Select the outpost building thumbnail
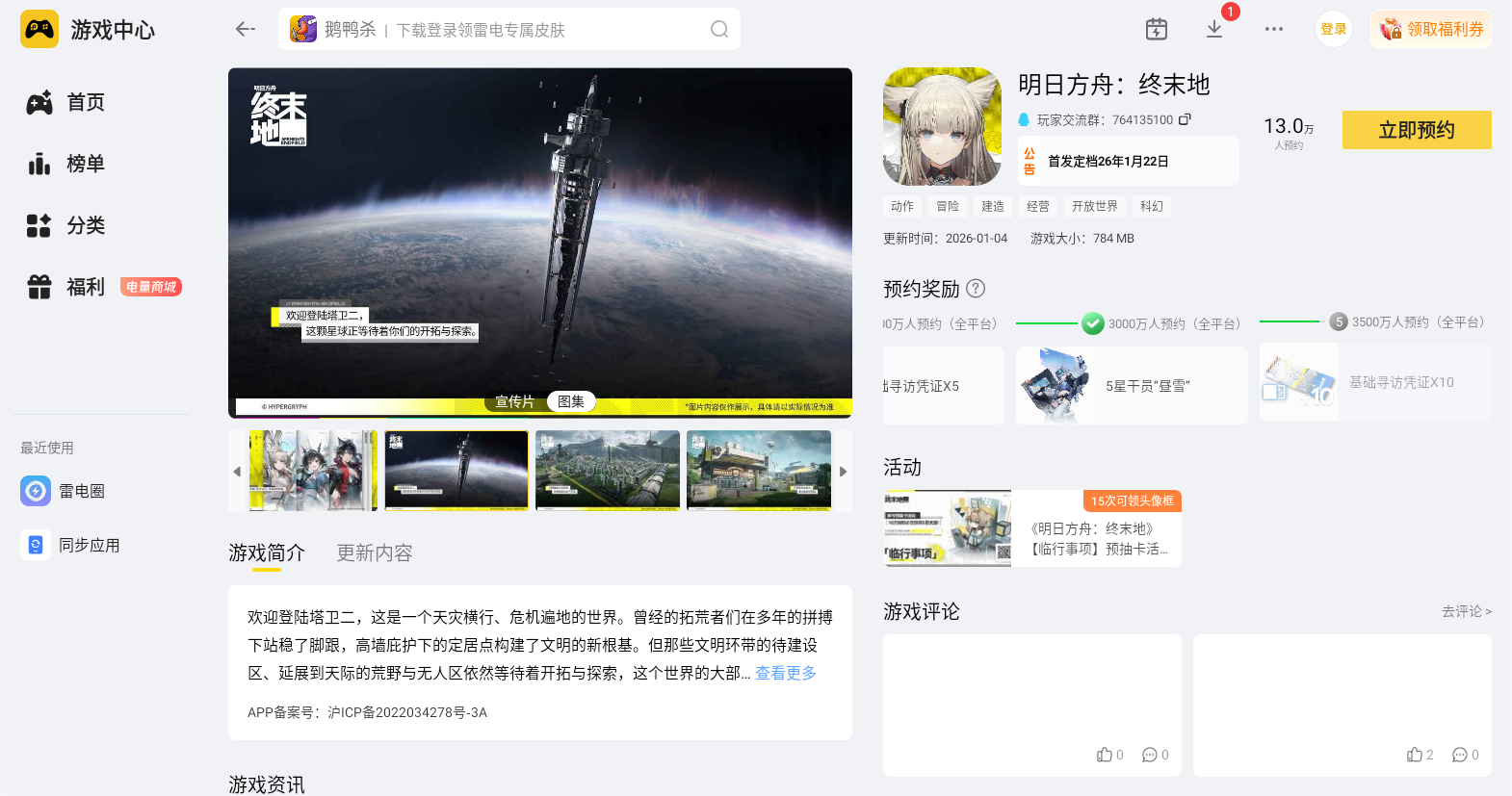 (x=759, y=471)
